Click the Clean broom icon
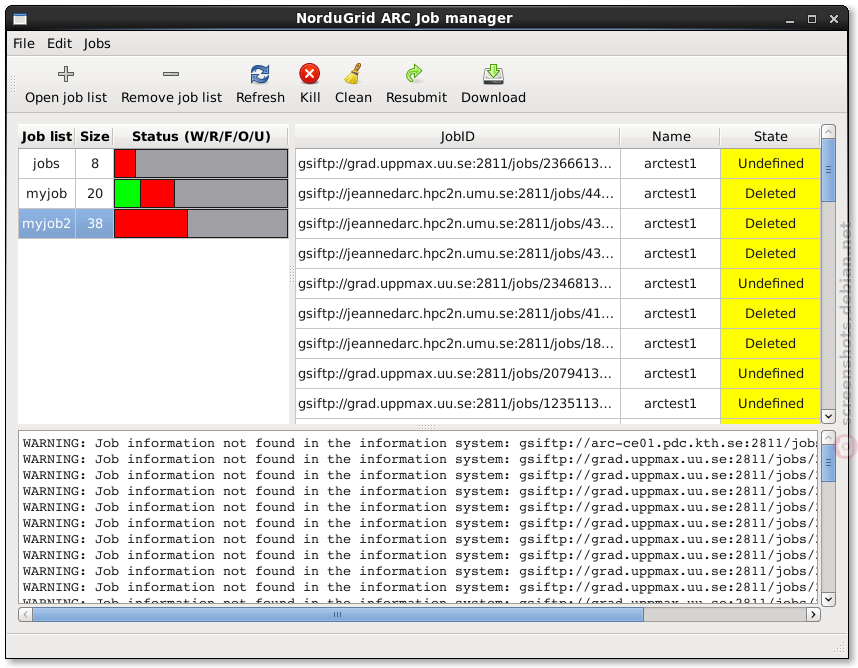 point(353,74)
